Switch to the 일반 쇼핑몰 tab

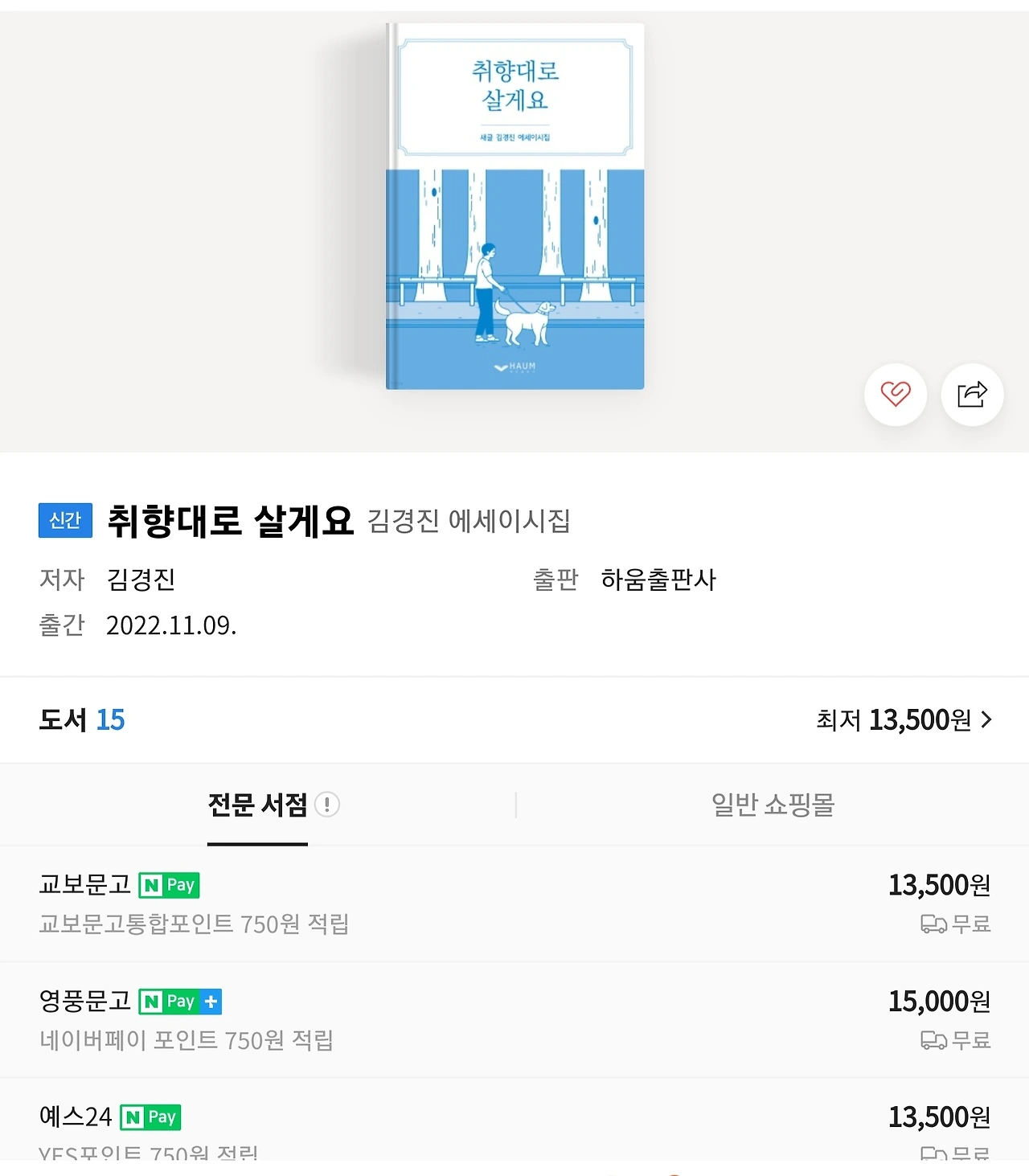[773, 805]
